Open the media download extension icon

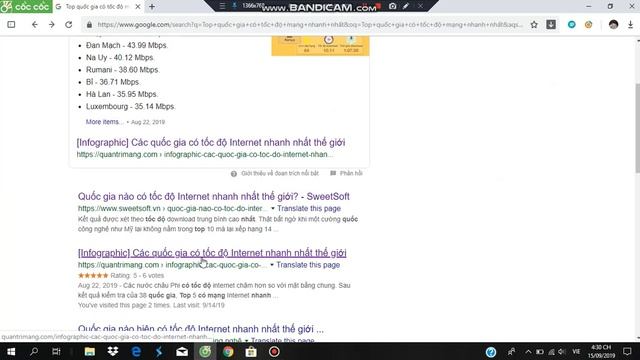551,24
